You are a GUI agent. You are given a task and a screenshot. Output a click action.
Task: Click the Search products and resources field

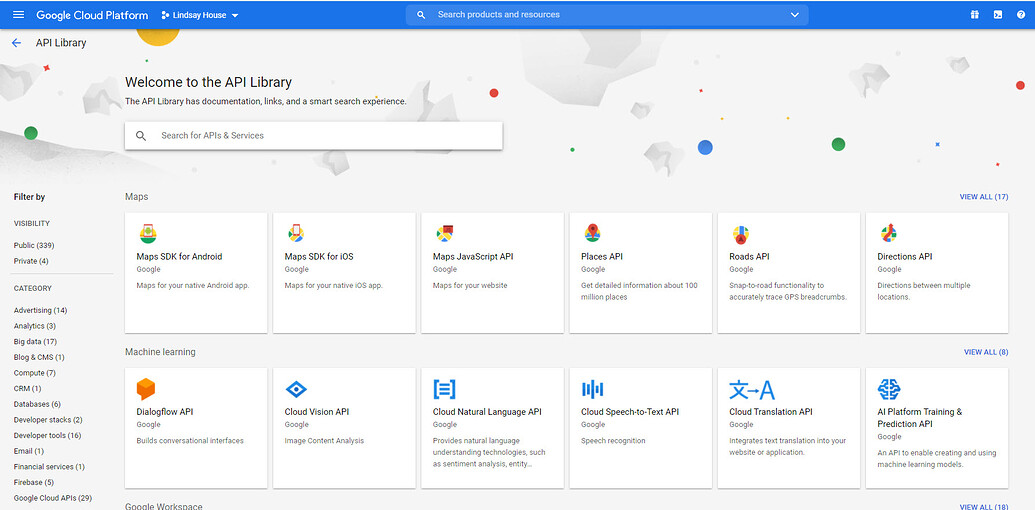click(x=607, y=15)
